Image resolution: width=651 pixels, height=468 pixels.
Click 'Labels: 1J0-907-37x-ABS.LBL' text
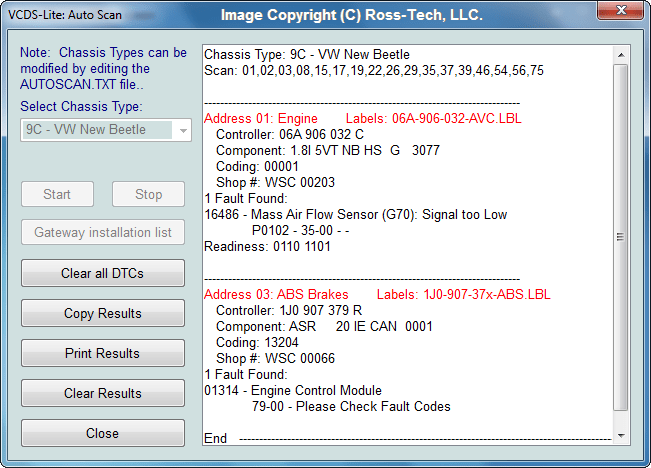[463, 294]
